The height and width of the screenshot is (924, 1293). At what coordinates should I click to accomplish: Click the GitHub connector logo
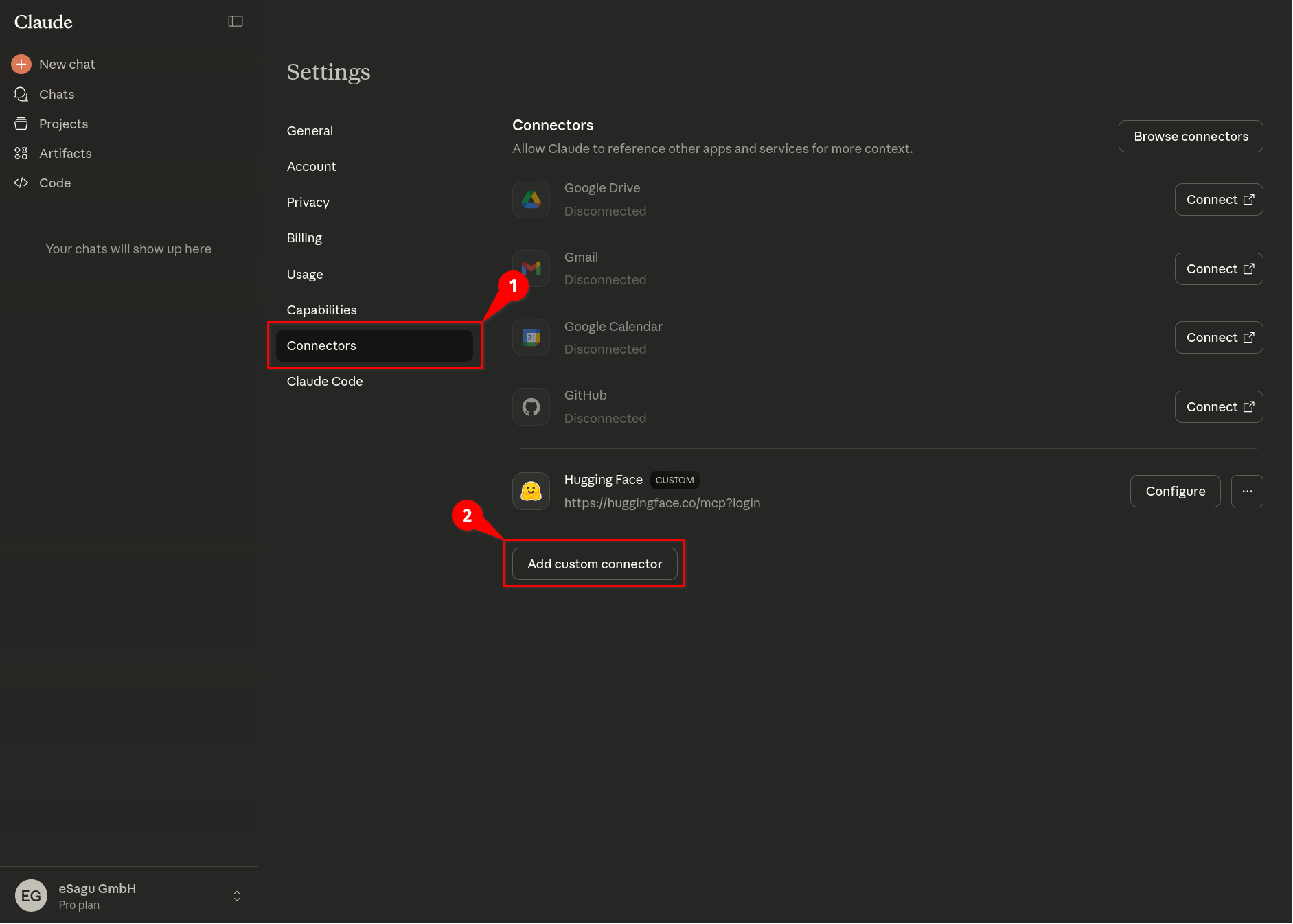click(531, 407)
